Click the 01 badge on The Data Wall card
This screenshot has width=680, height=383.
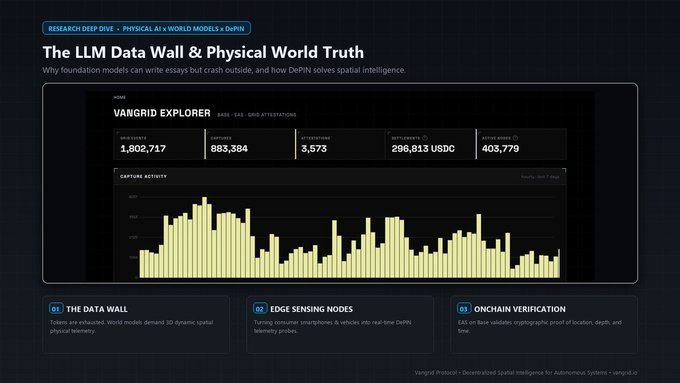pos(56,308)
